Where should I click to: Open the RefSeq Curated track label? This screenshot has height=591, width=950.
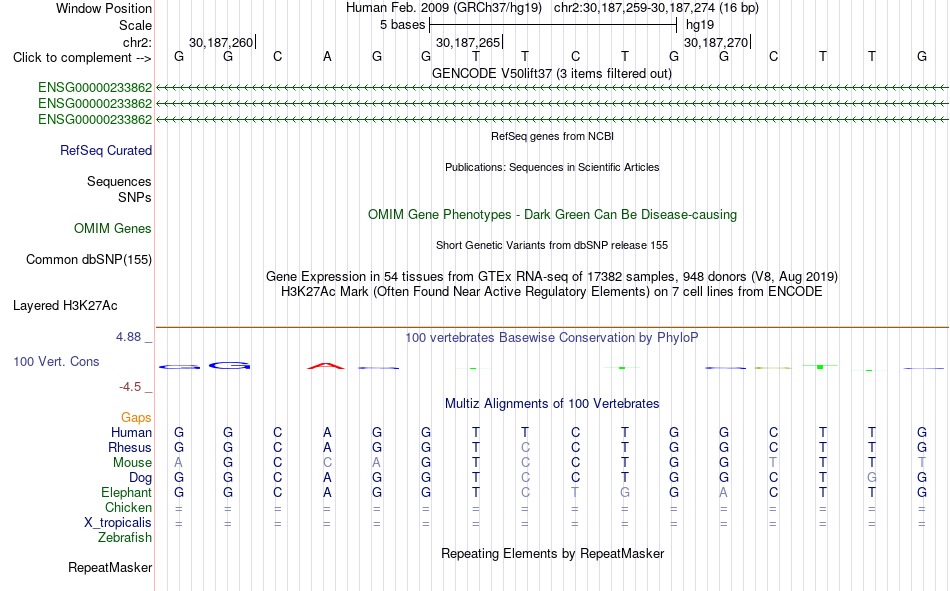click(x=106, y=150)
